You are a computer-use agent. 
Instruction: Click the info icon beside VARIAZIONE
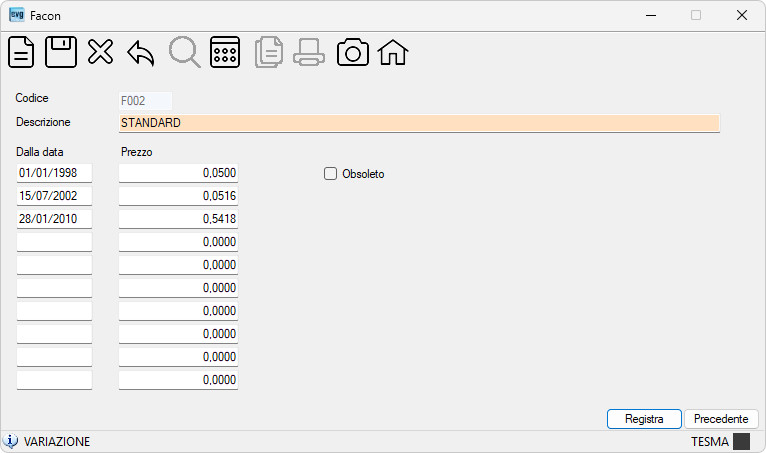point(10,441)
